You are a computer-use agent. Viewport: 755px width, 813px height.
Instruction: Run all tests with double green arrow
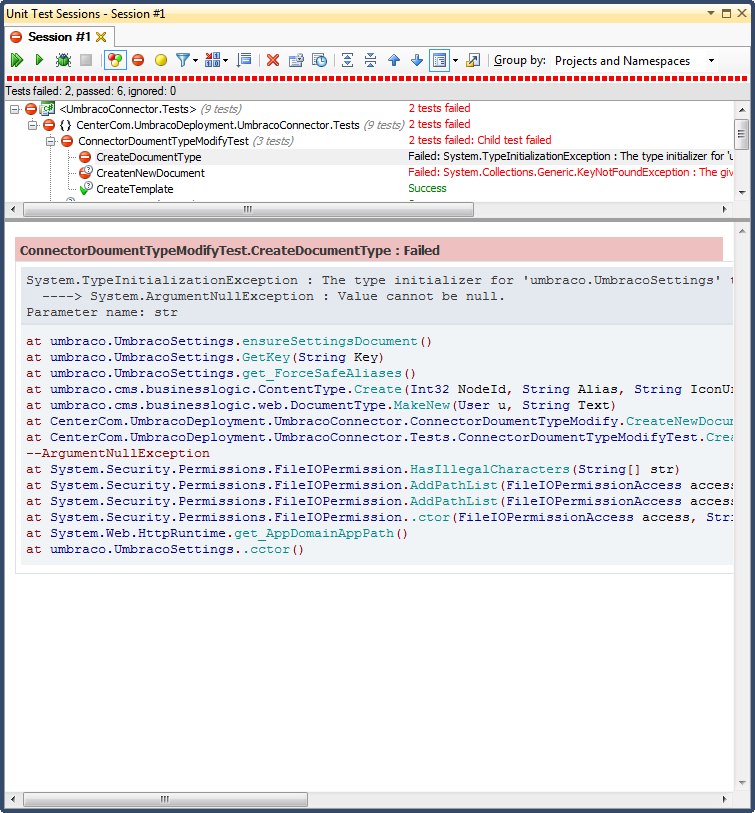pyautogui.click(x=17, y=60)
